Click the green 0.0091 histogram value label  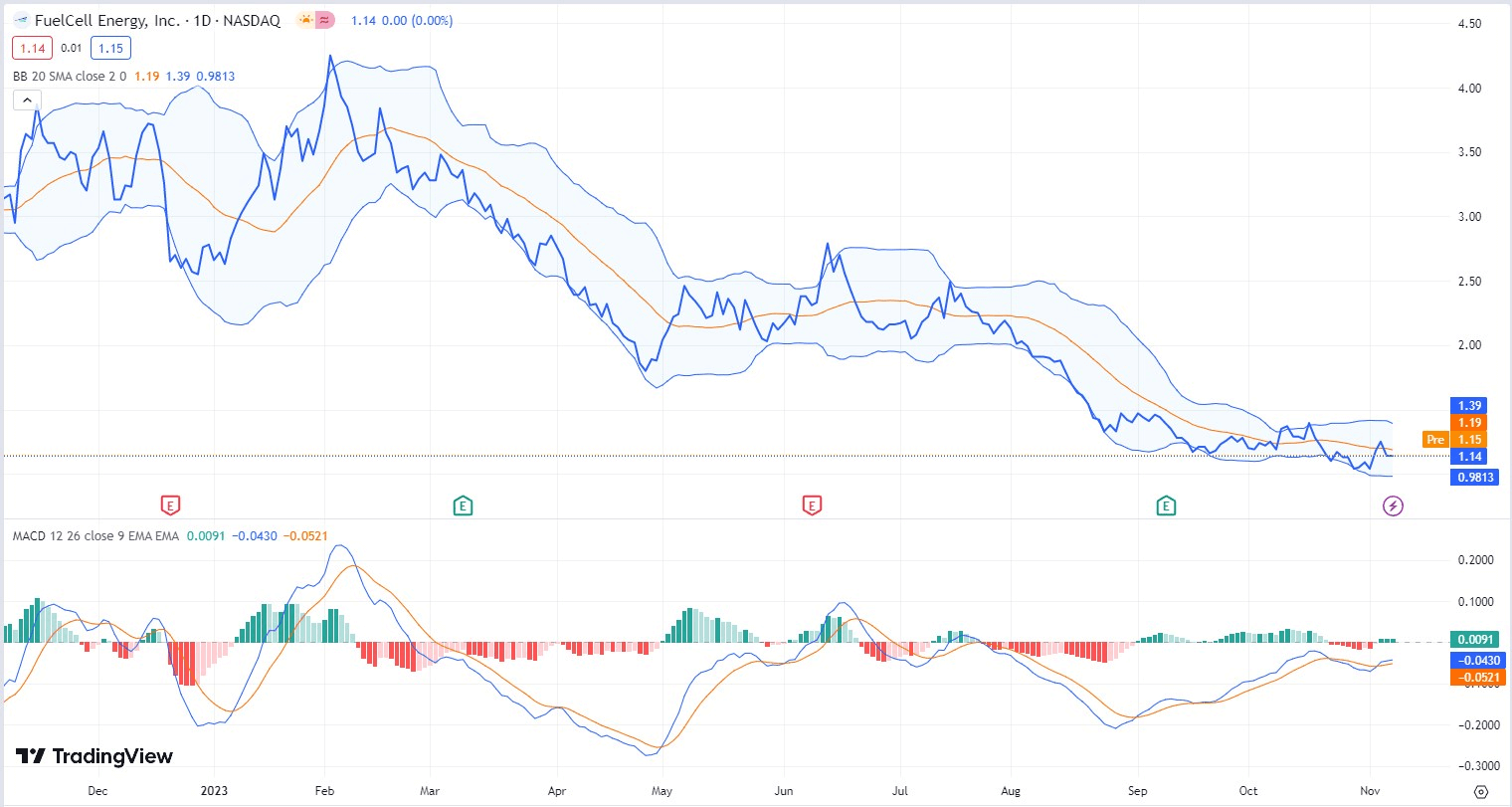pos(1475,640)
